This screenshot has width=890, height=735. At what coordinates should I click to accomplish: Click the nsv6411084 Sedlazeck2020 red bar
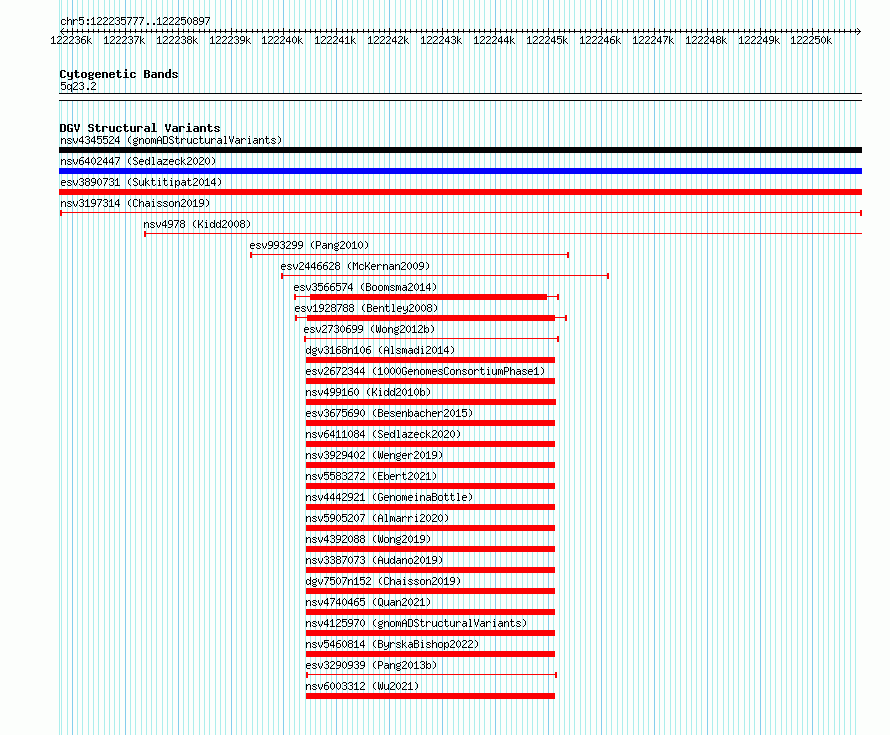coord(430,444)
